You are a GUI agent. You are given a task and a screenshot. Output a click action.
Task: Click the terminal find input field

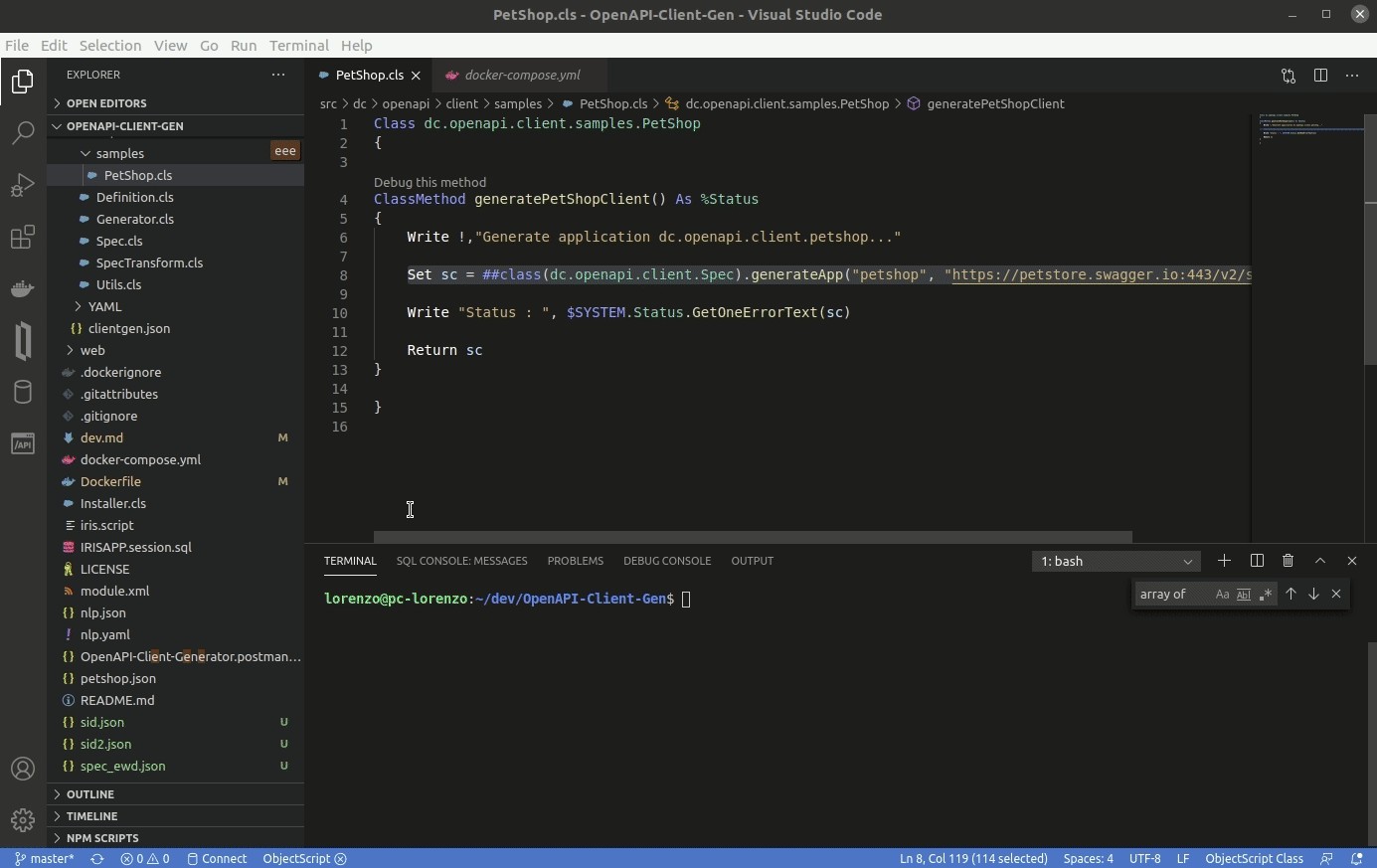(x=1171, y=595)
